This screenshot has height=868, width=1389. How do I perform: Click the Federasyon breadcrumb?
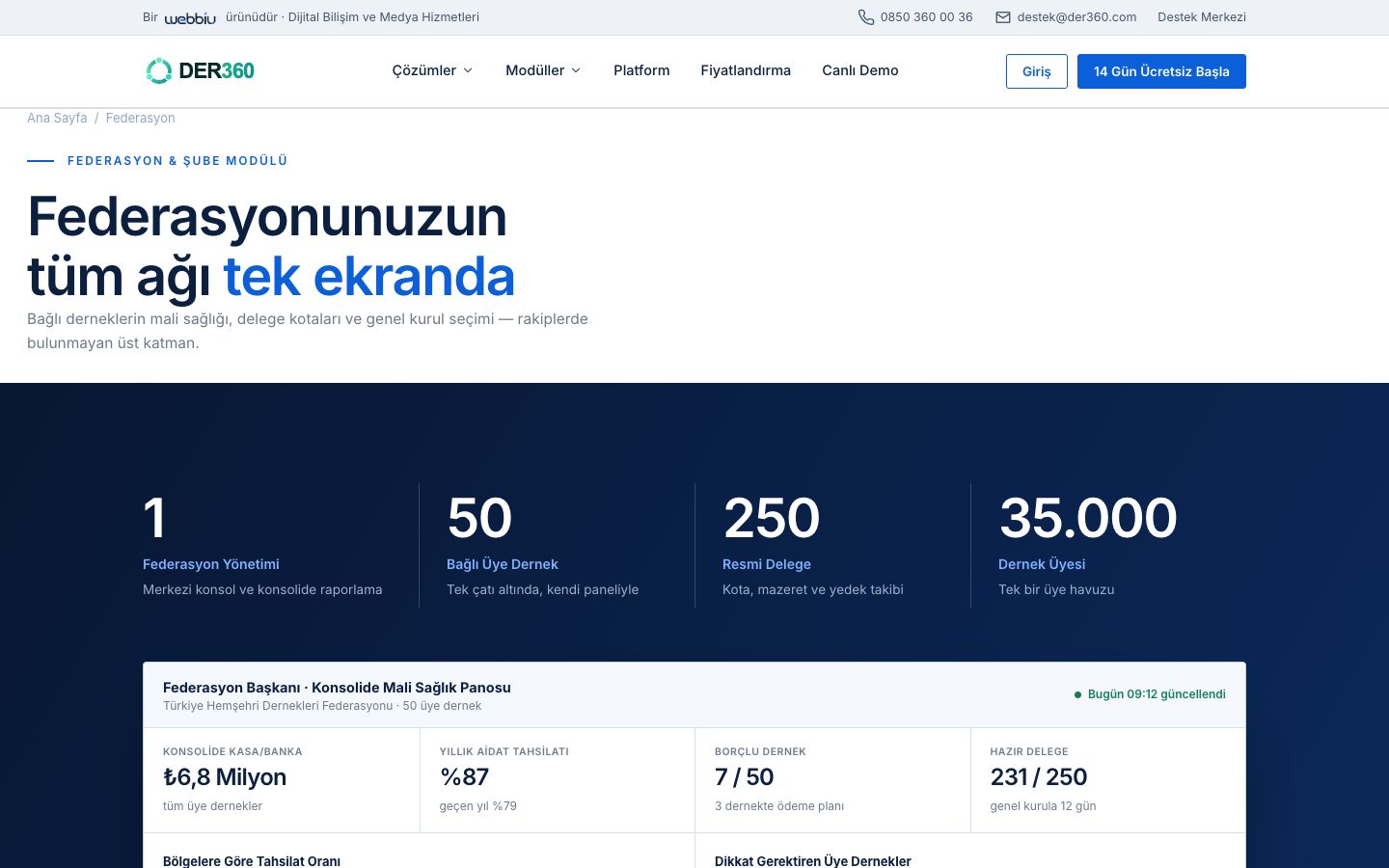140,118
